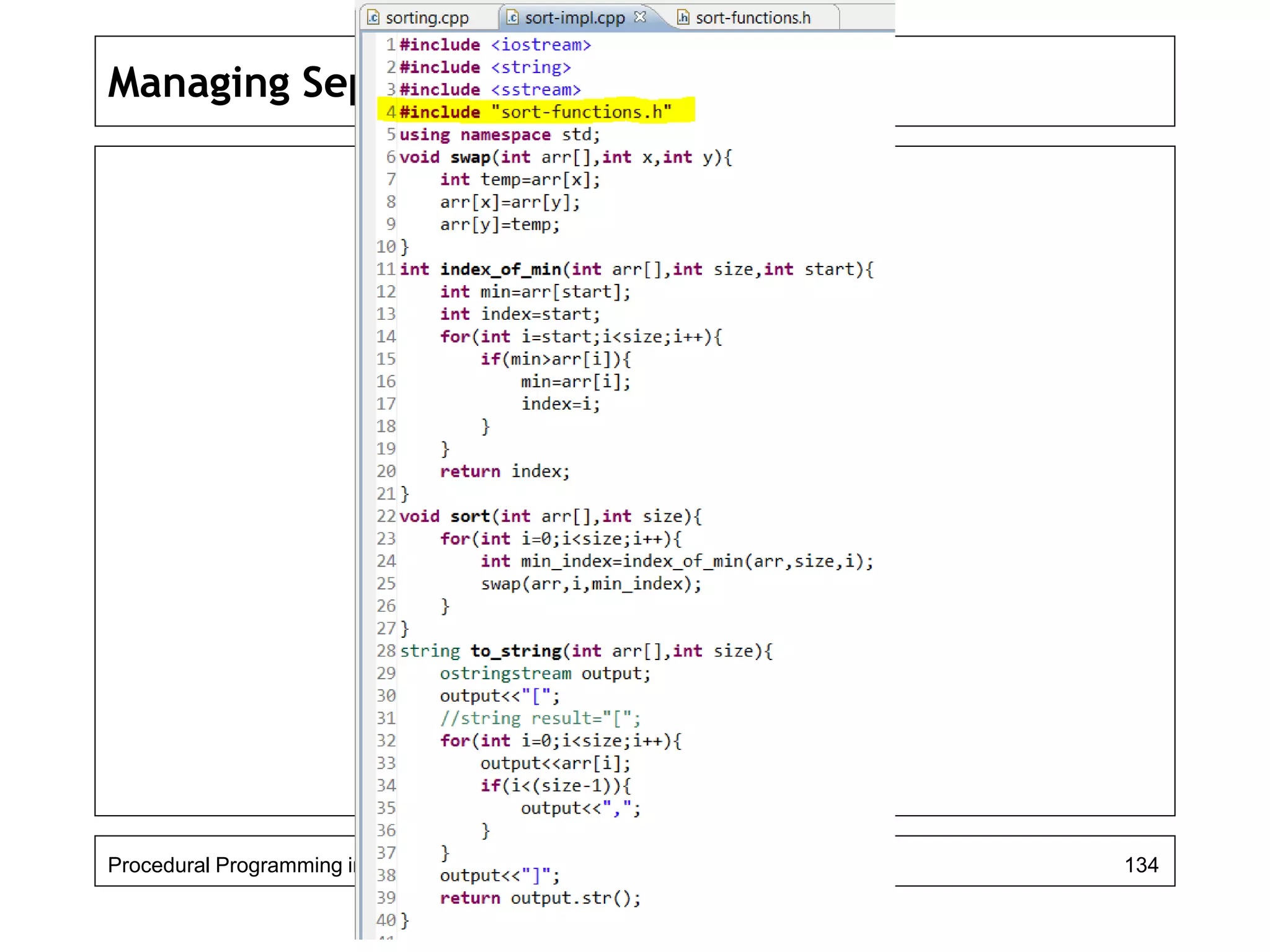The width and height of the screenshot is (1270, 952).
Task: Click the void sort function signature
Action: 551,516
